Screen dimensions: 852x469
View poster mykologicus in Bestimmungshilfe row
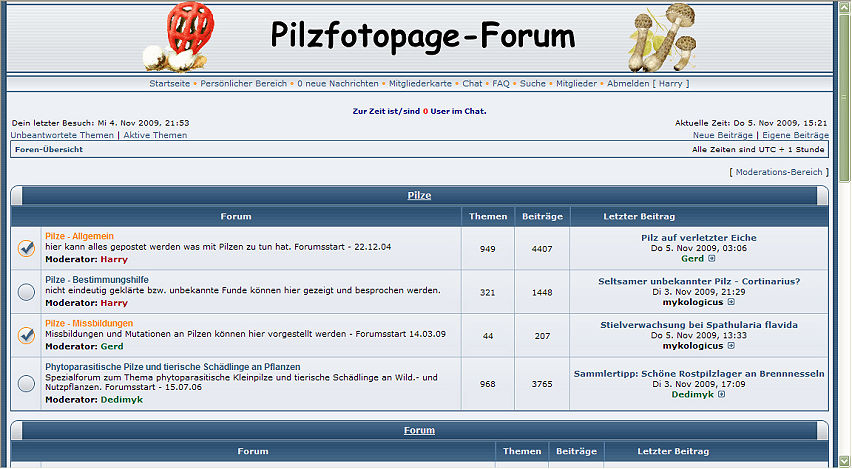(x=693, y=302)
